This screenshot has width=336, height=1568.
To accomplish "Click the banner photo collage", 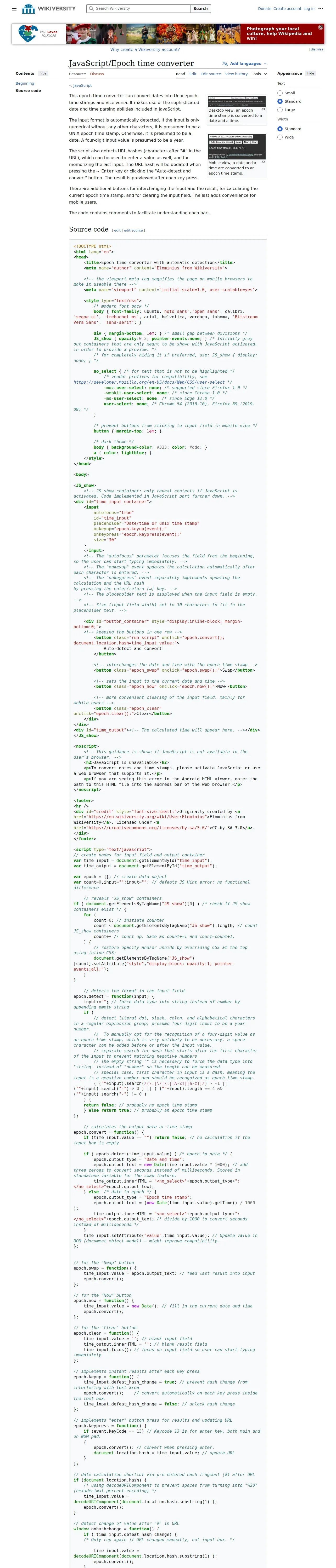I will pyautogui.click(x=153, y=33).
